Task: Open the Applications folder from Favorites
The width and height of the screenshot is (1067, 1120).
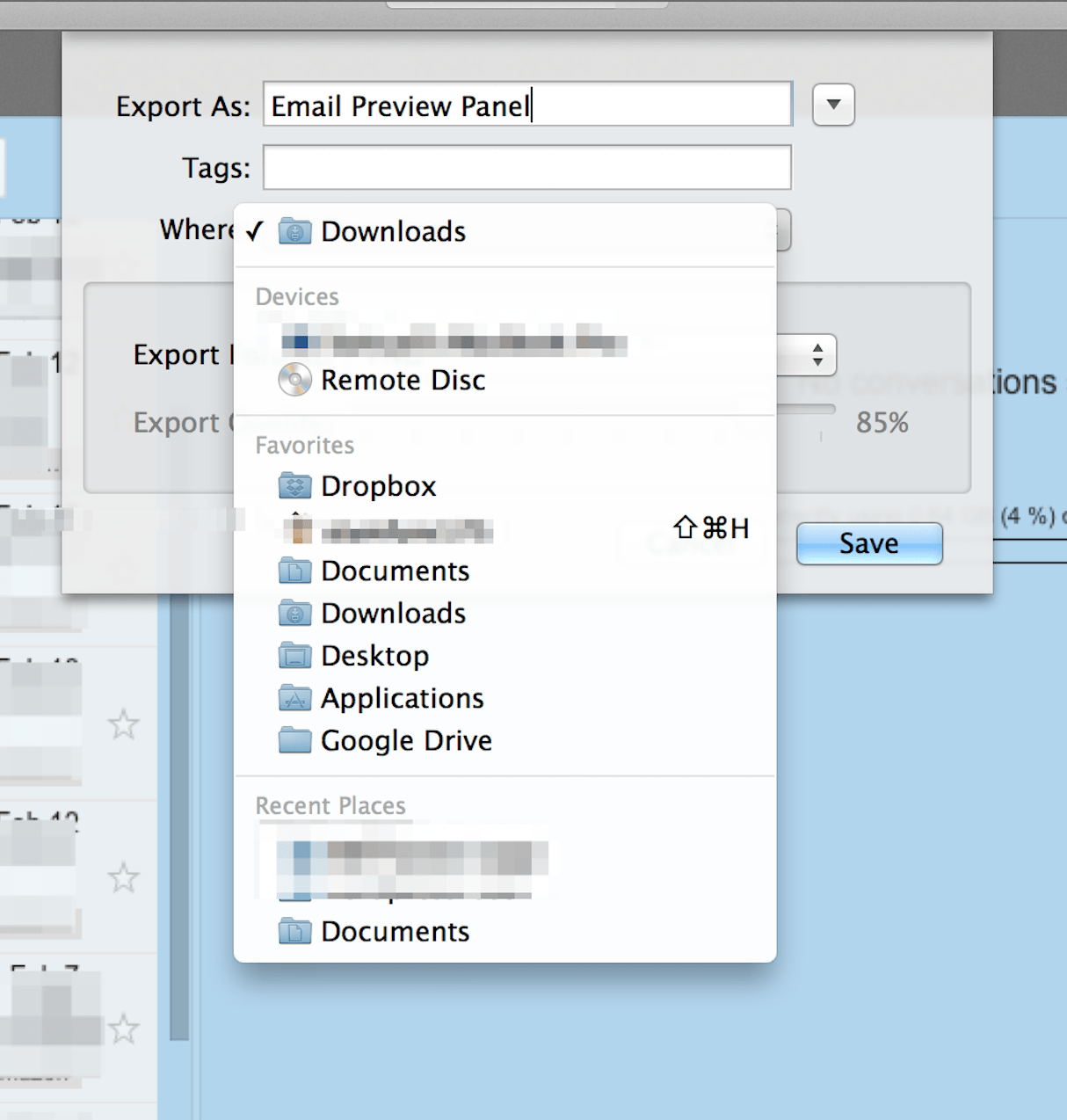Action: click(x=402, y=698)
